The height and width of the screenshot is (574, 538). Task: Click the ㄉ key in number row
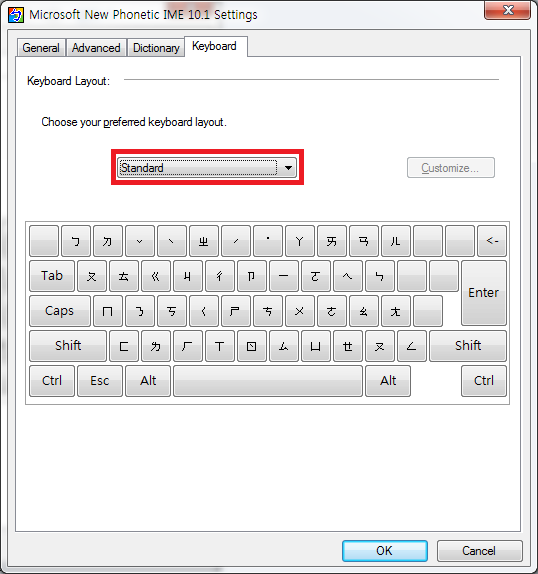tap(108, 241)
